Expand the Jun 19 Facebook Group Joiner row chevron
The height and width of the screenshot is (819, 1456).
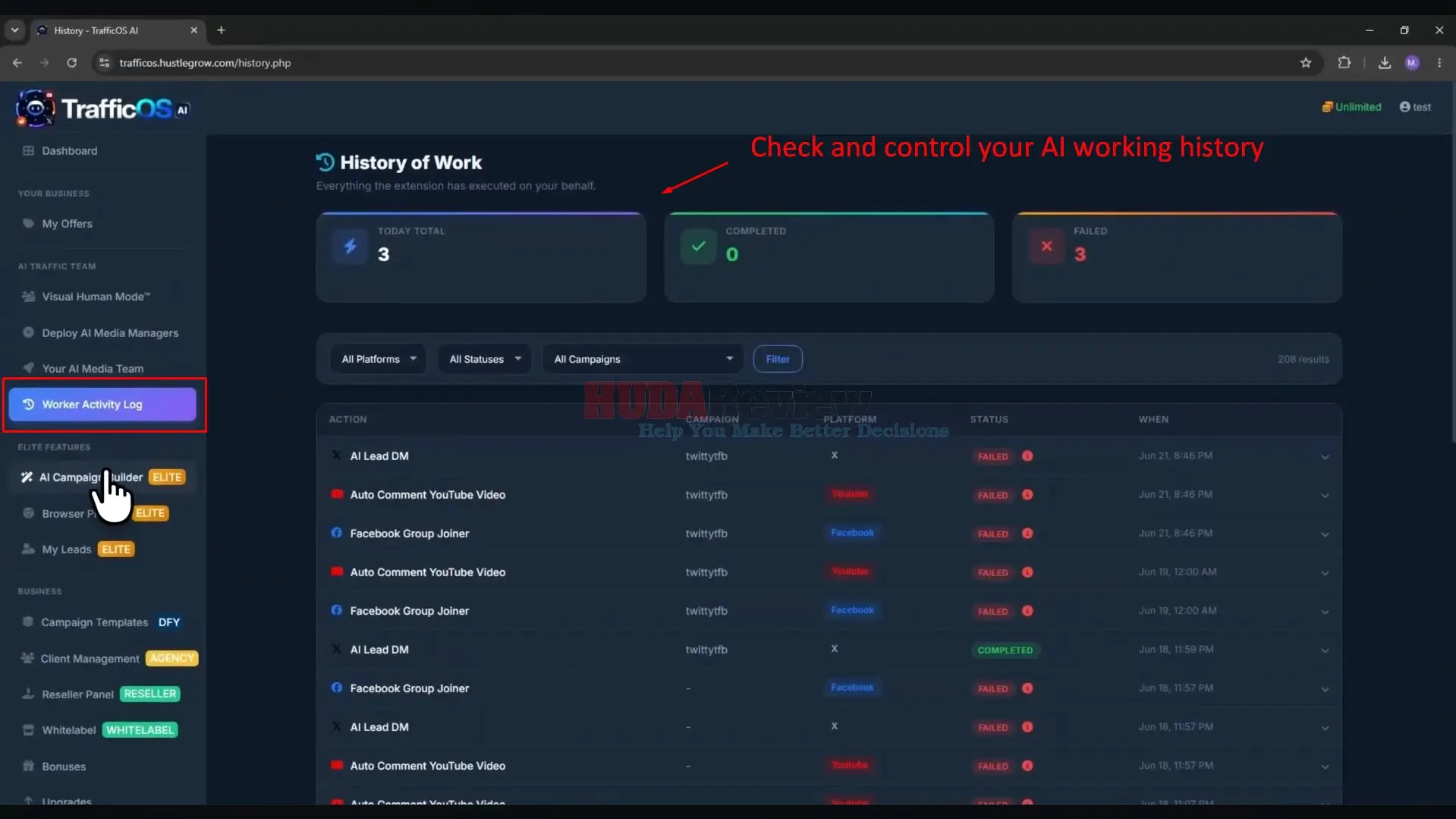(x=1325, y=612)
